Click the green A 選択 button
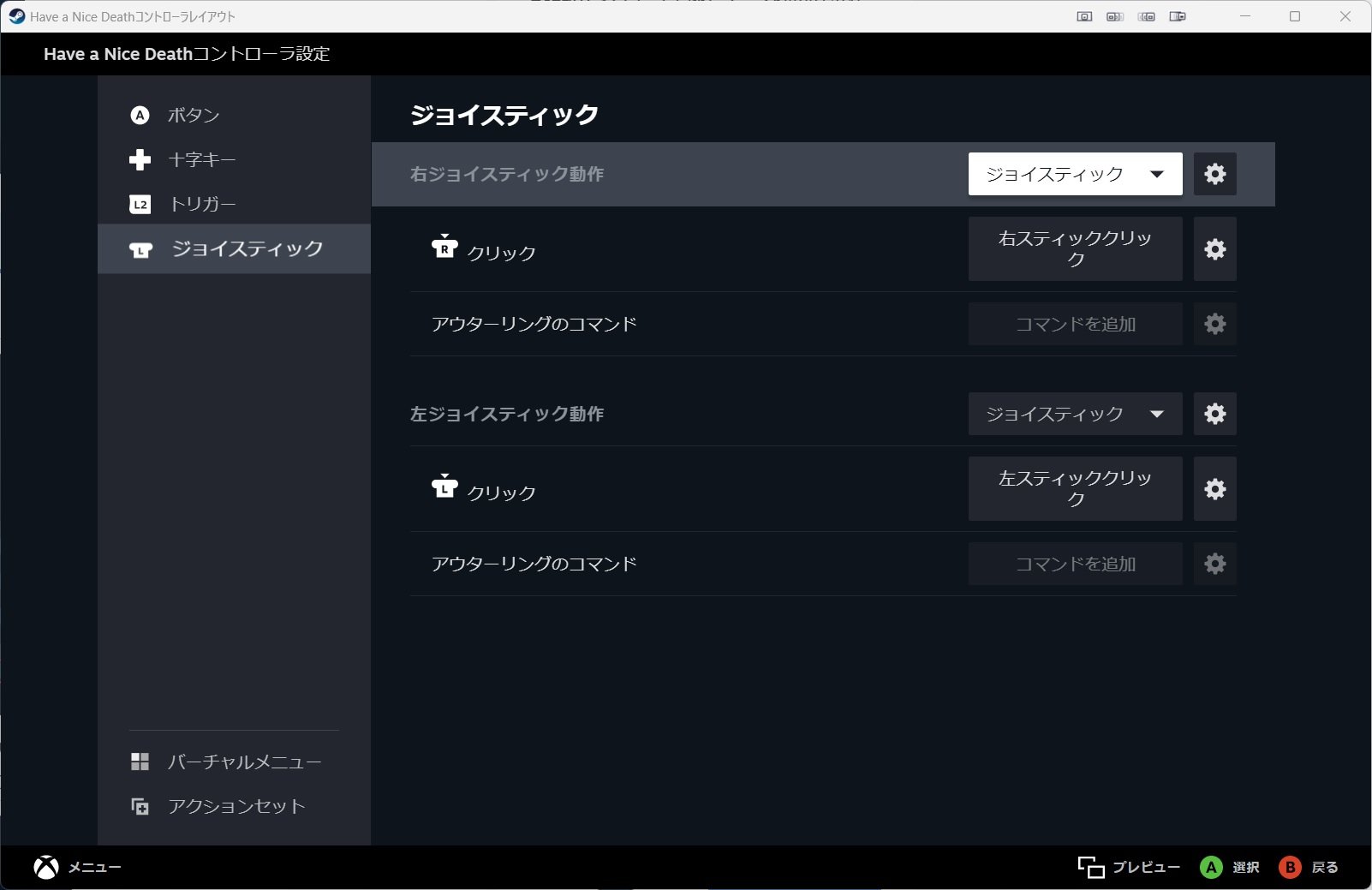 coord(1211,868)
